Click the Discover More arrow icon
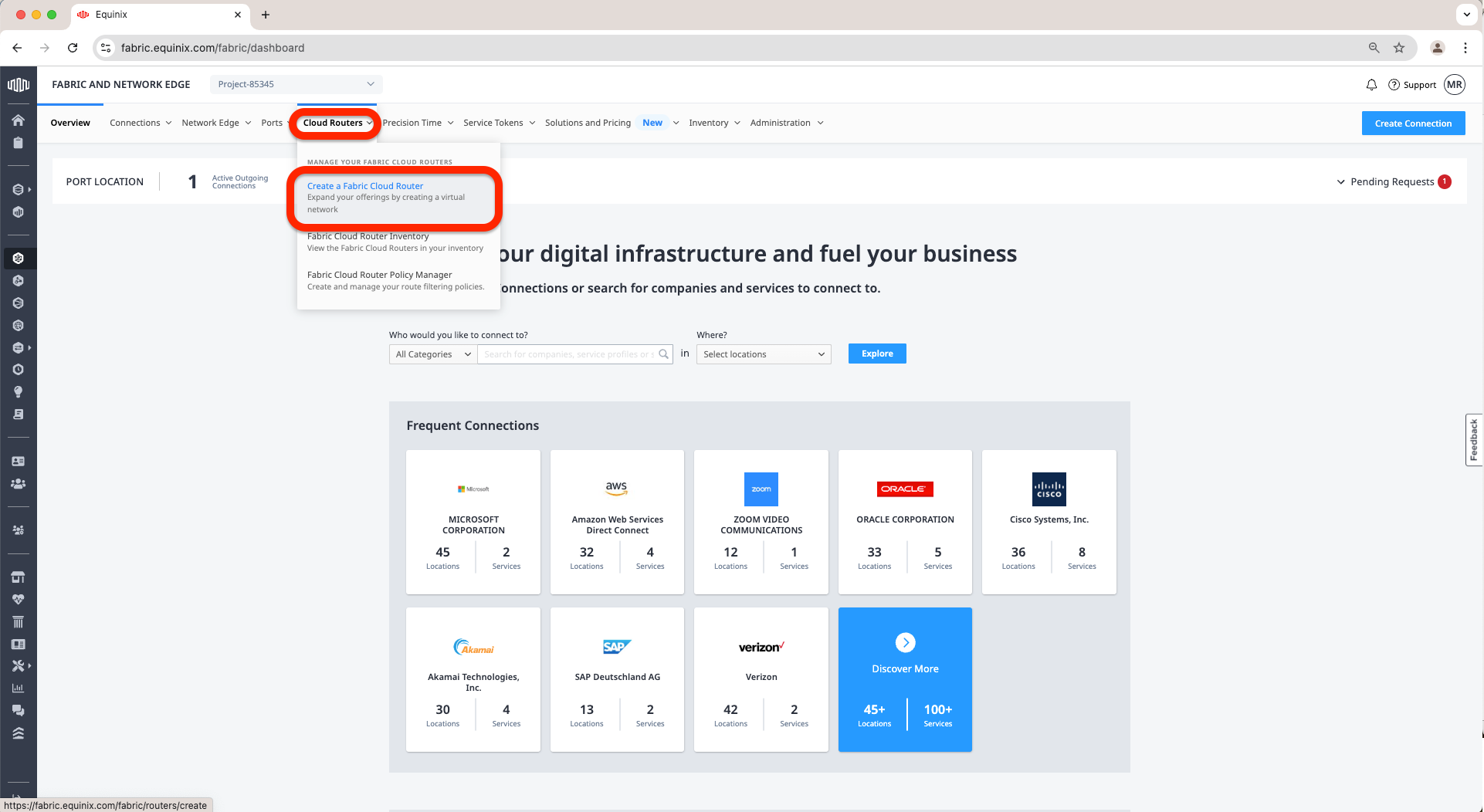 coord(905,642)
